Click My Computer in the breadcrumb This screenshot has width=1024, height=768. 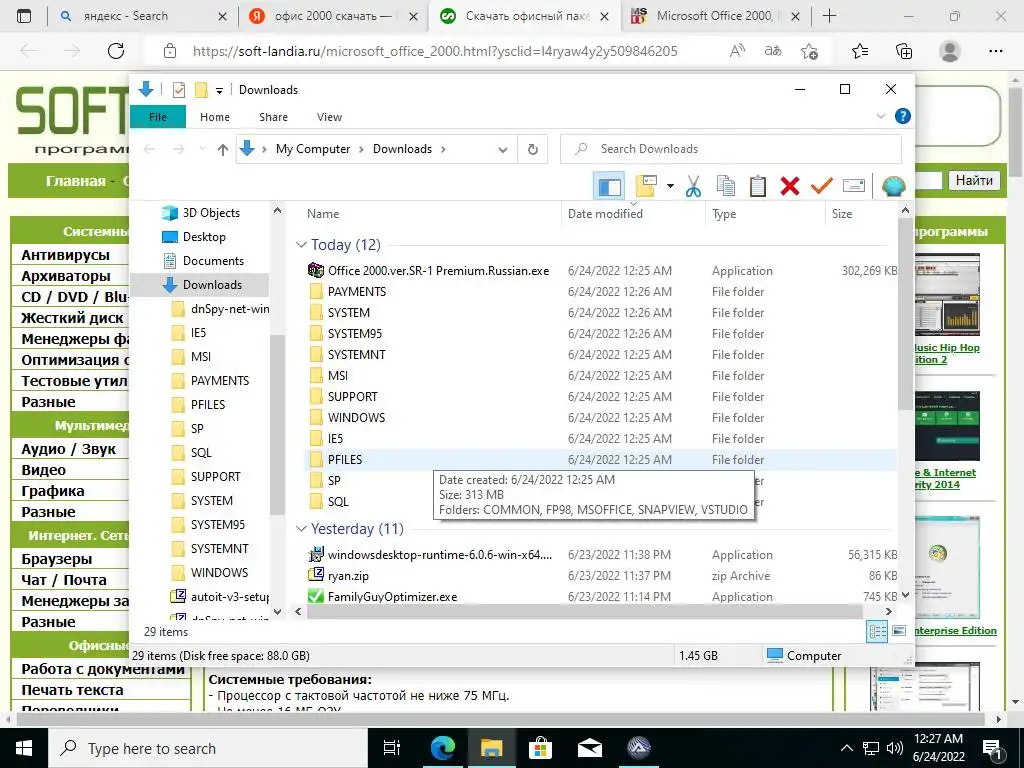tap(313, 149)
